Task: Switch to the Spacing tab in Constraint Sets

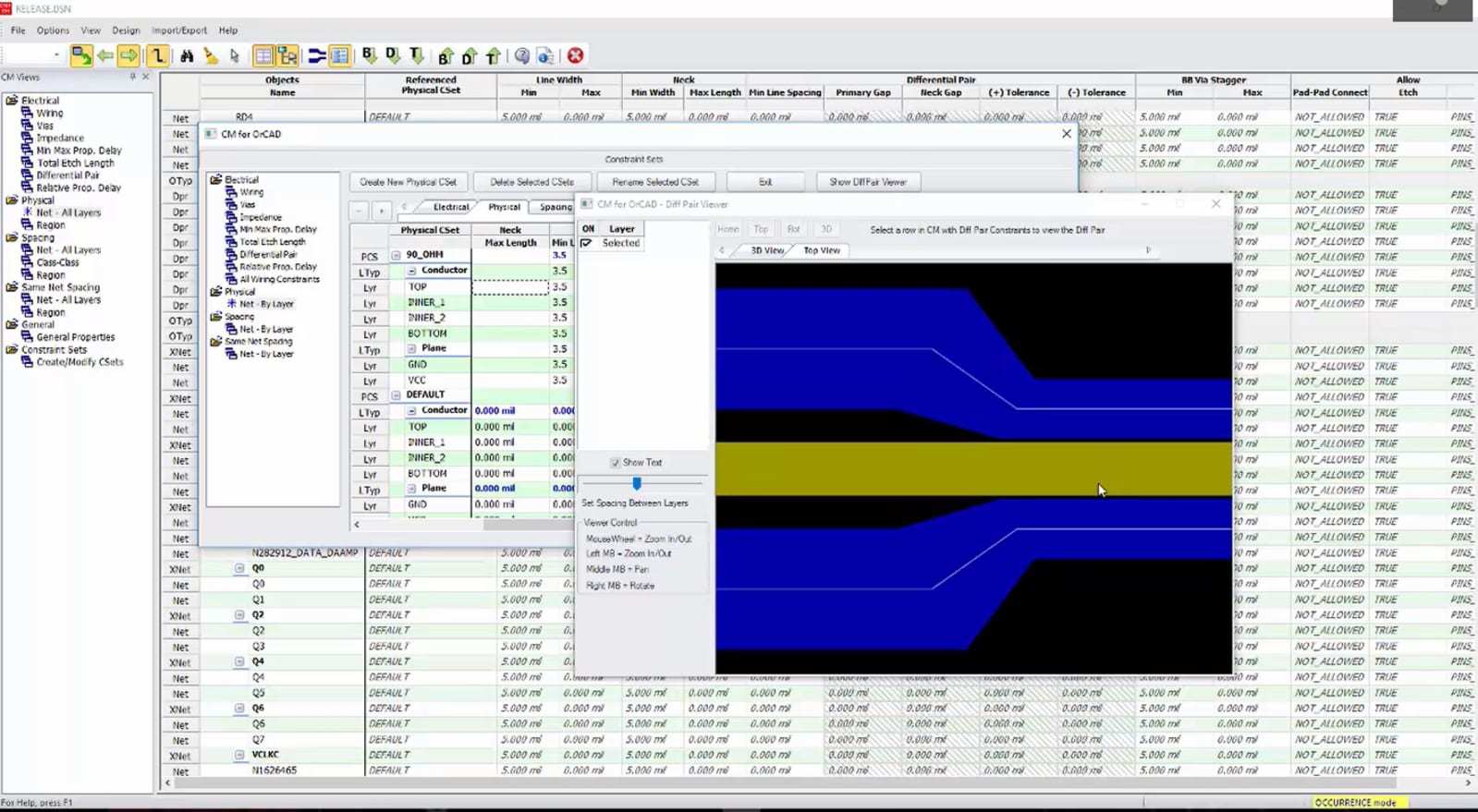Action: pyautogui.click(x=555, y=207)
